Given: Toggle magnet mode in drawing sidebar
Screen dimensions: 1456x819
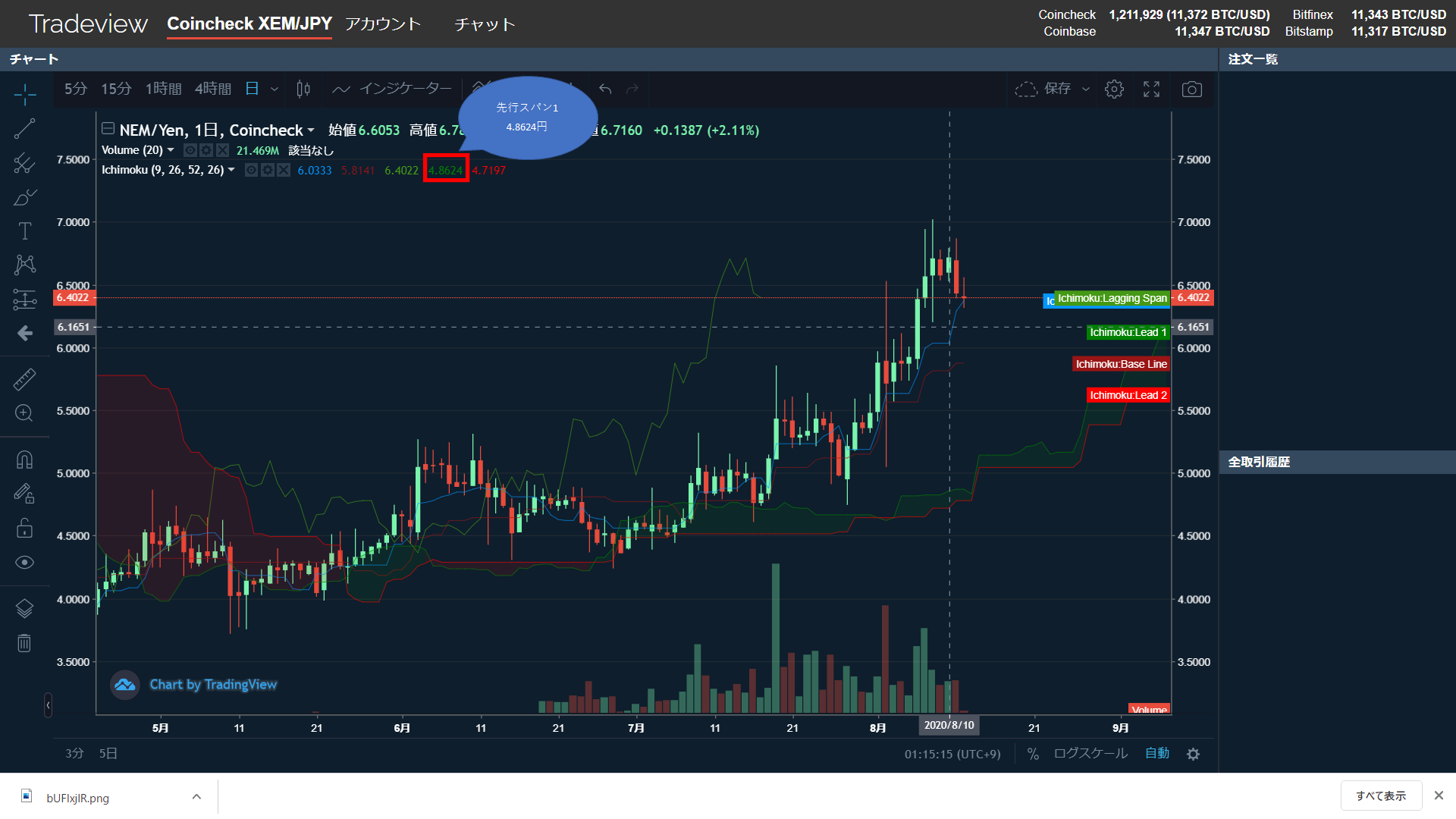Looking at the screenshot, I should tap(24, 460).
